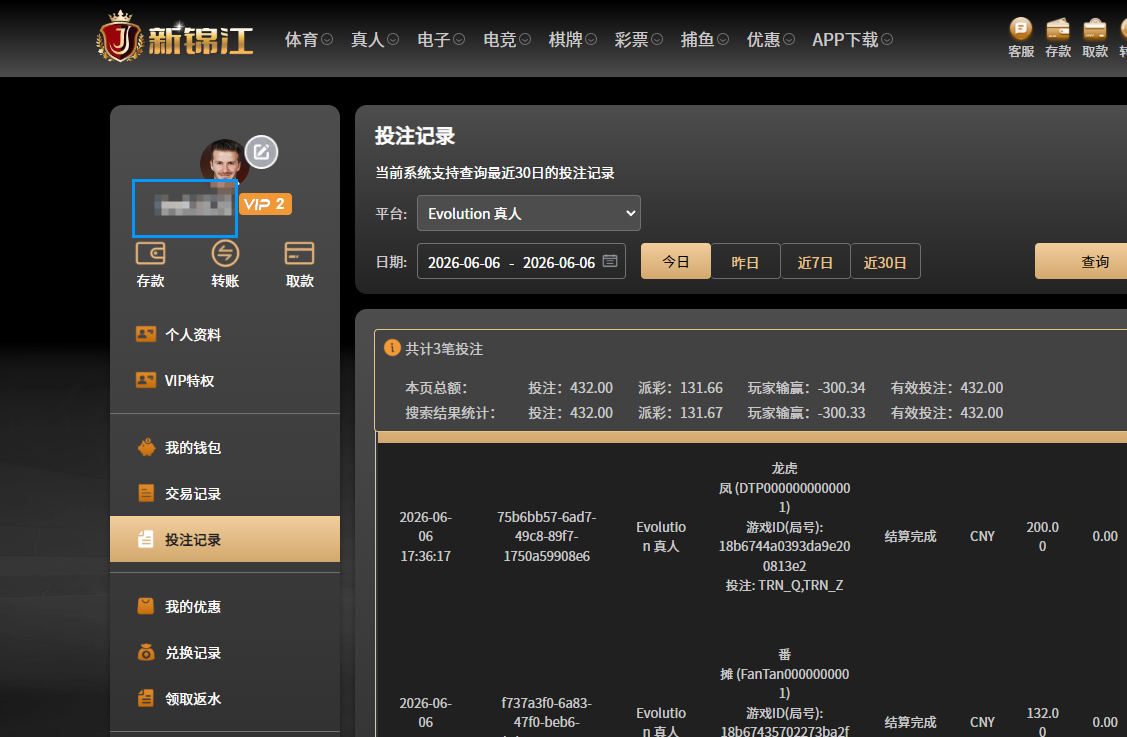This screenshot has height=737, width=1127.
Task: Click the VIP 2 badge
Action: 265,204
